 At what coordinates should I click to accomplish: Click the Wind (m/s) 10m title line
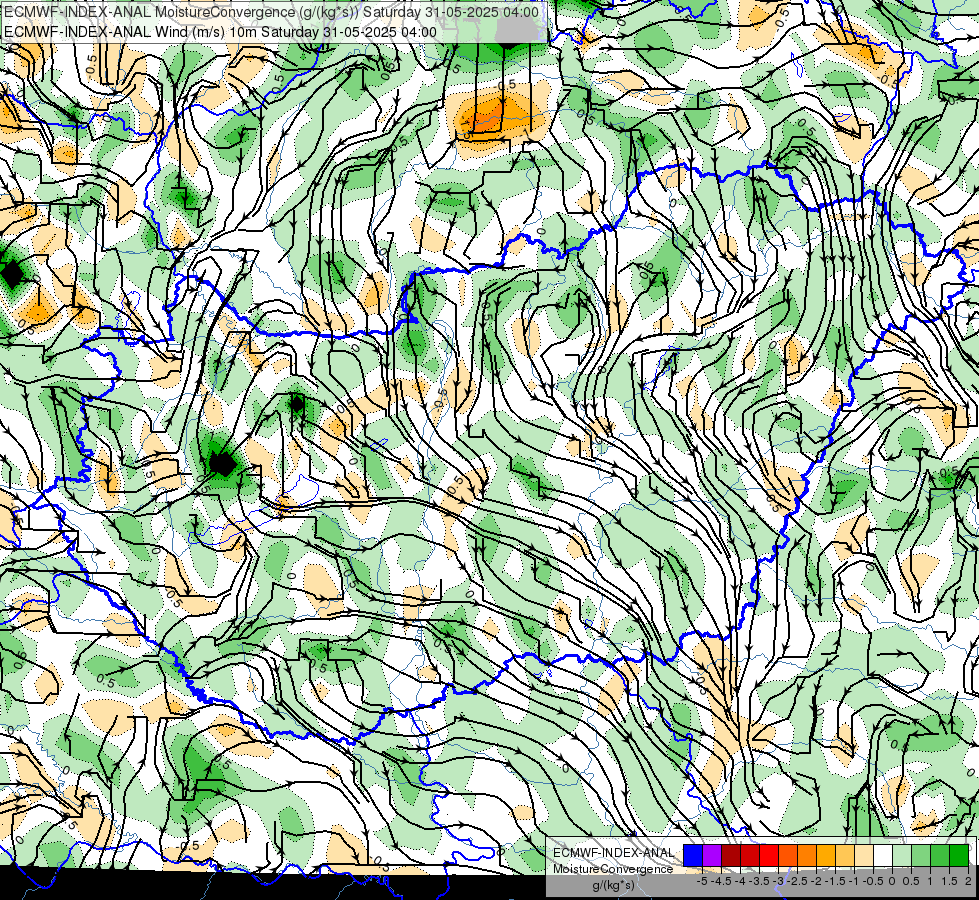pos(220,31)
